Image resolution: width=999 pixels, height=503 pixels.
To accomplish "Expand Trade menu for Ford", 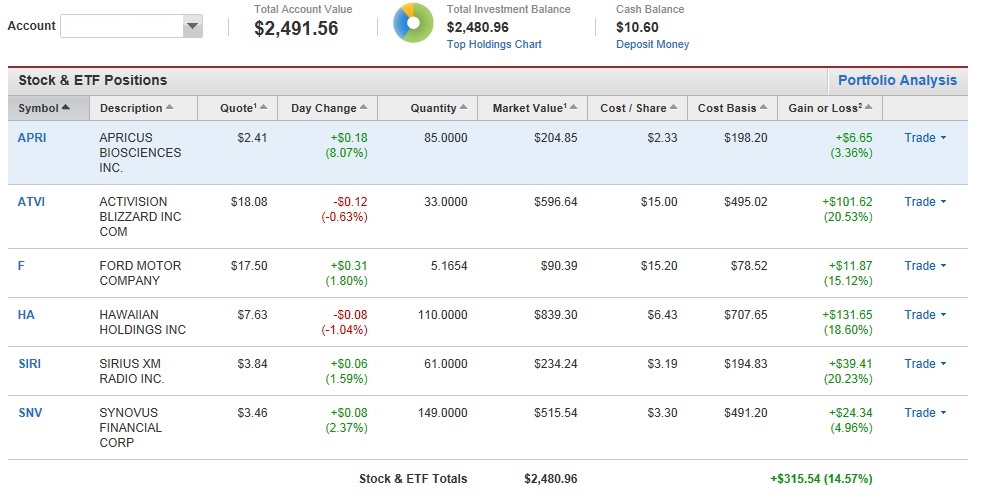I will (x=925, y=266).
